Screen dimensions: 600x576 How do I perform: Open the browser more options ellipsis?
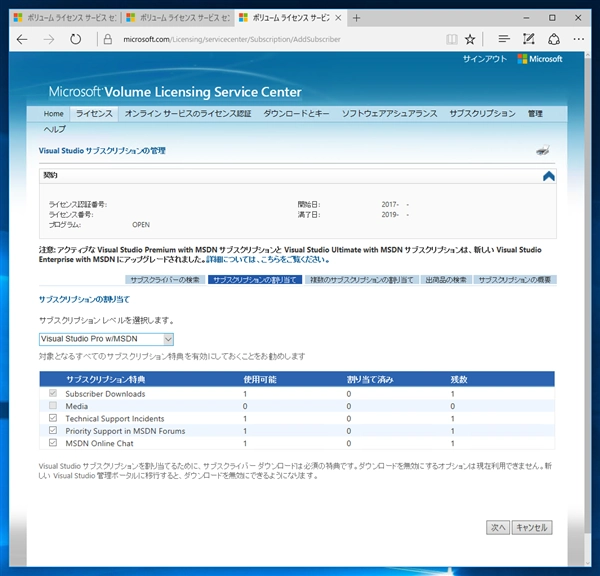[x=579, y=39]
